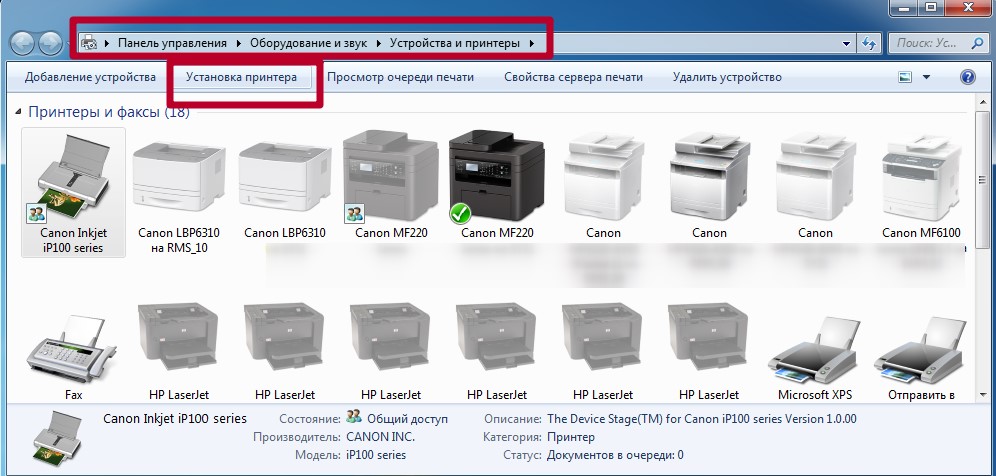The width and height of the screenshot is (996, 476).
Task: Open the view options dropdown arrow
Action: (926, 78)
